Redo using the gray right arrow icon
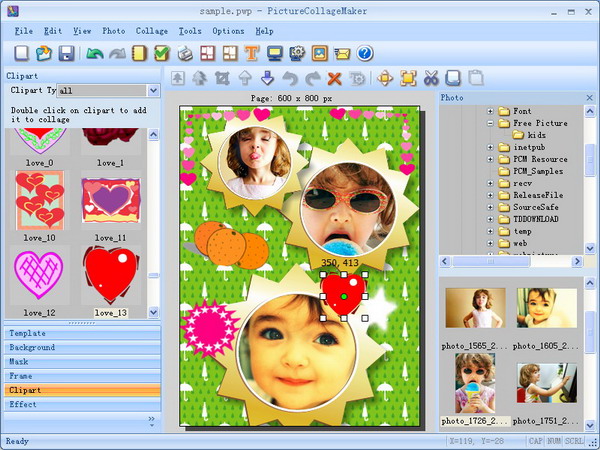 click(x=117, y=53)
